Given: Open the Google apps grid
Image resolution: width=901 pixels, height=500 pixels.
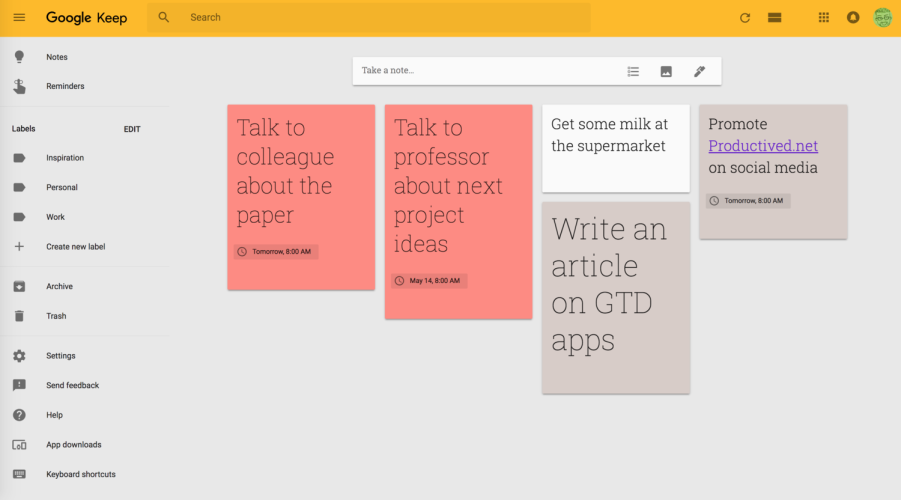Looking at the screenshot, I should click(x=824, y=17).
